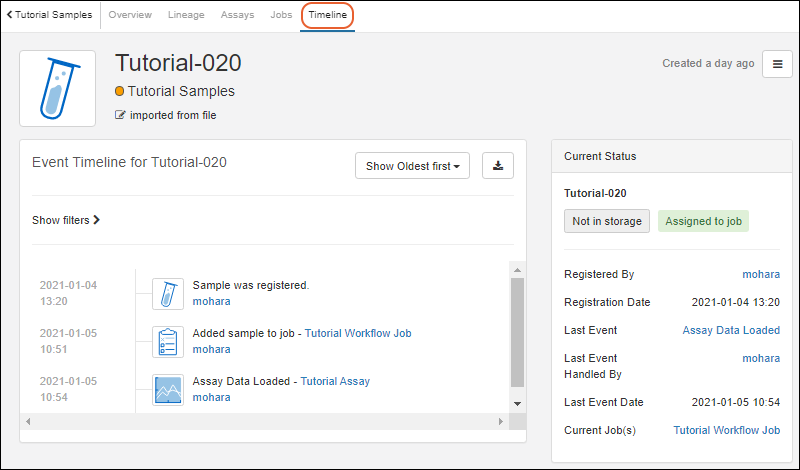Click the download timeline export icon
Image resolution: width=800 pixels, height=470 pixels.
(x=498, y=166)
